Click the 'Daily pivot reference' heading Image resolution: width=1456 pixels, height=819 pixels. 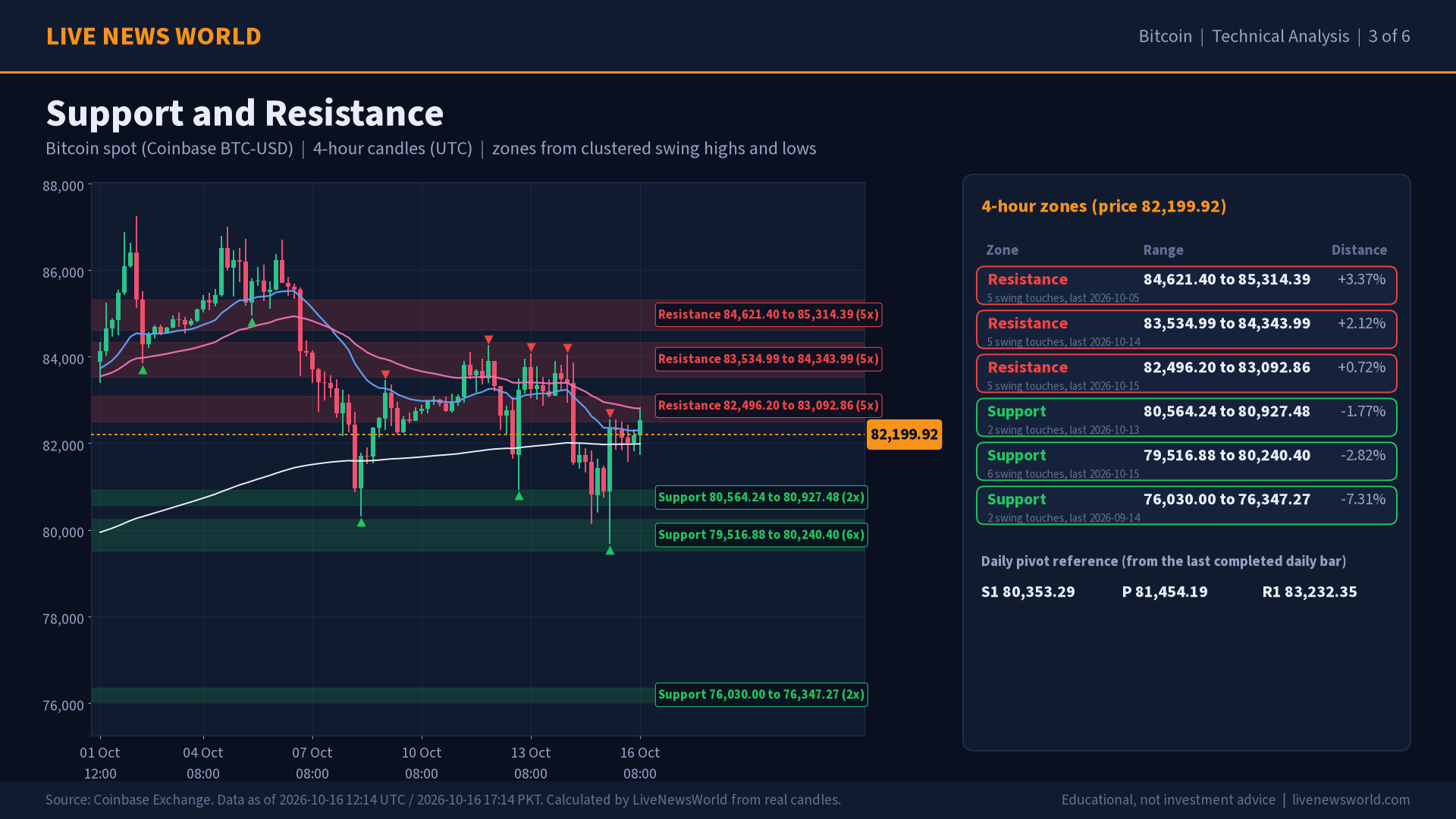coord(1163,561)
